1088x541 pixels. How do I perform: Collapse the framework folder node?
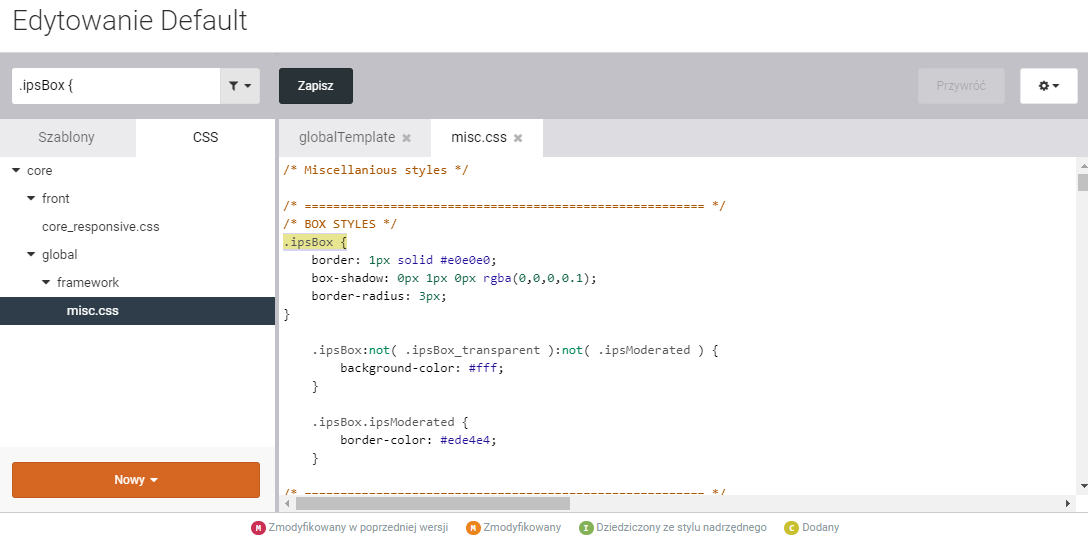tap(46, 283)
